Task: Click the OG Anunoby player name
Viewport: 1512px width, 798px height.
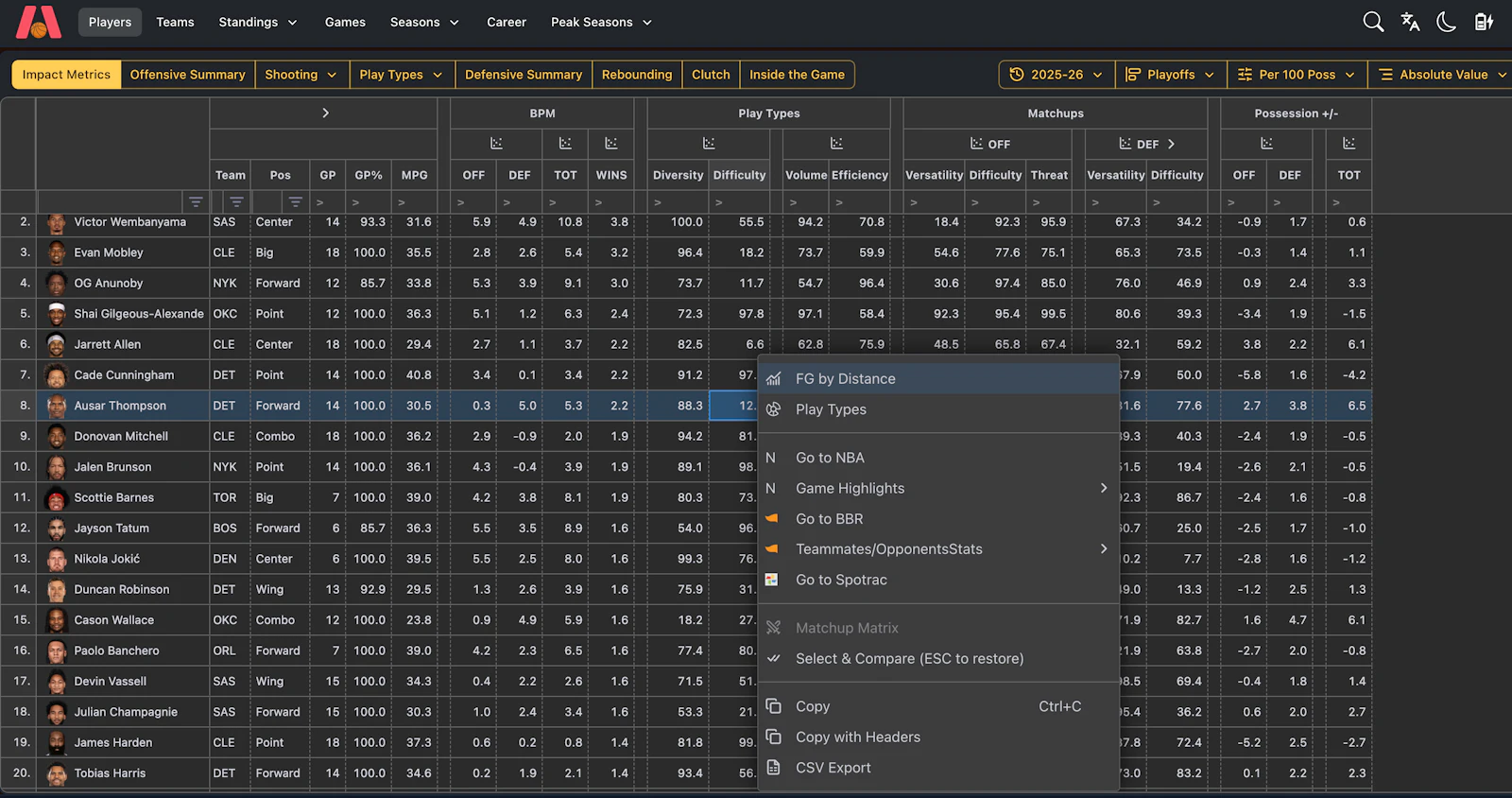Action: 109,284
